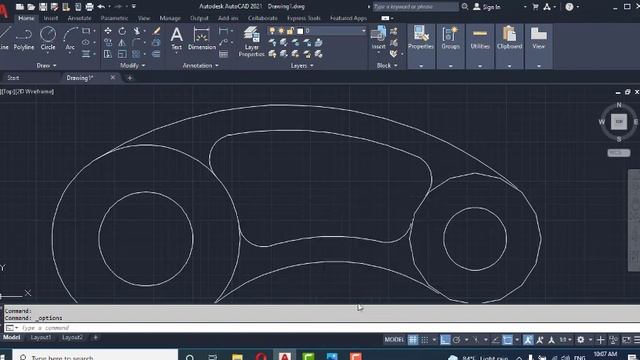Toggle snap mode dots in status bar
This screenshot has height=360, width=640.
(x=425, y=340)
